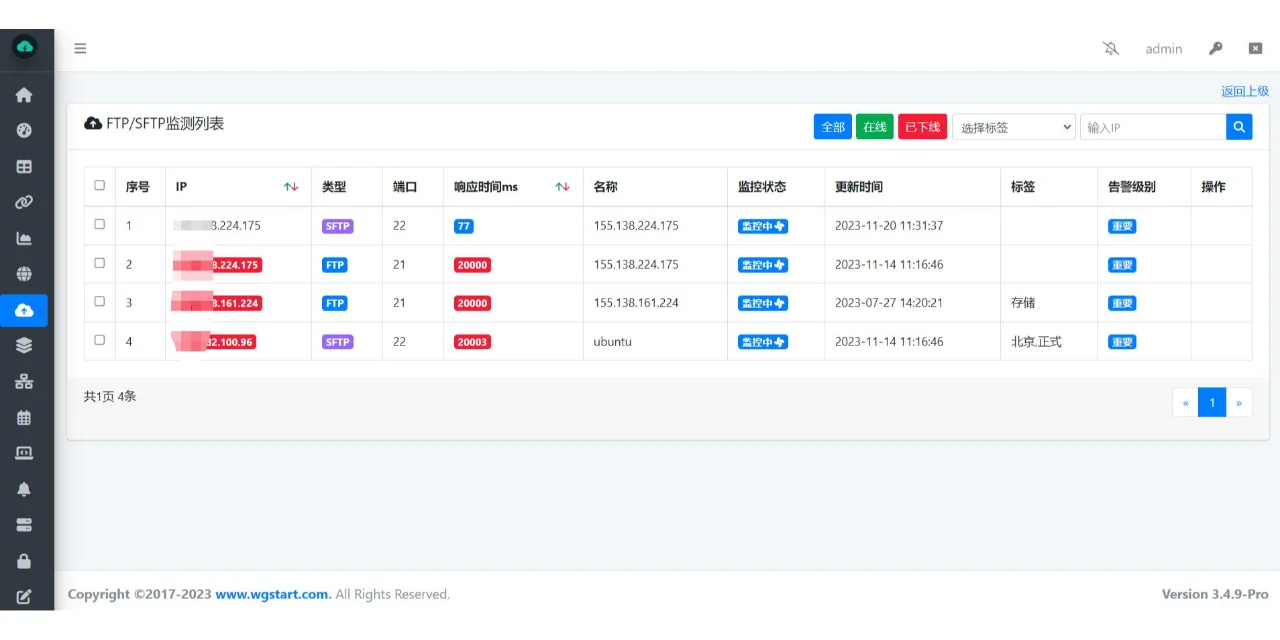Click the SFTP type badge in row 1
1280x640 pixels.
[338, 226]
